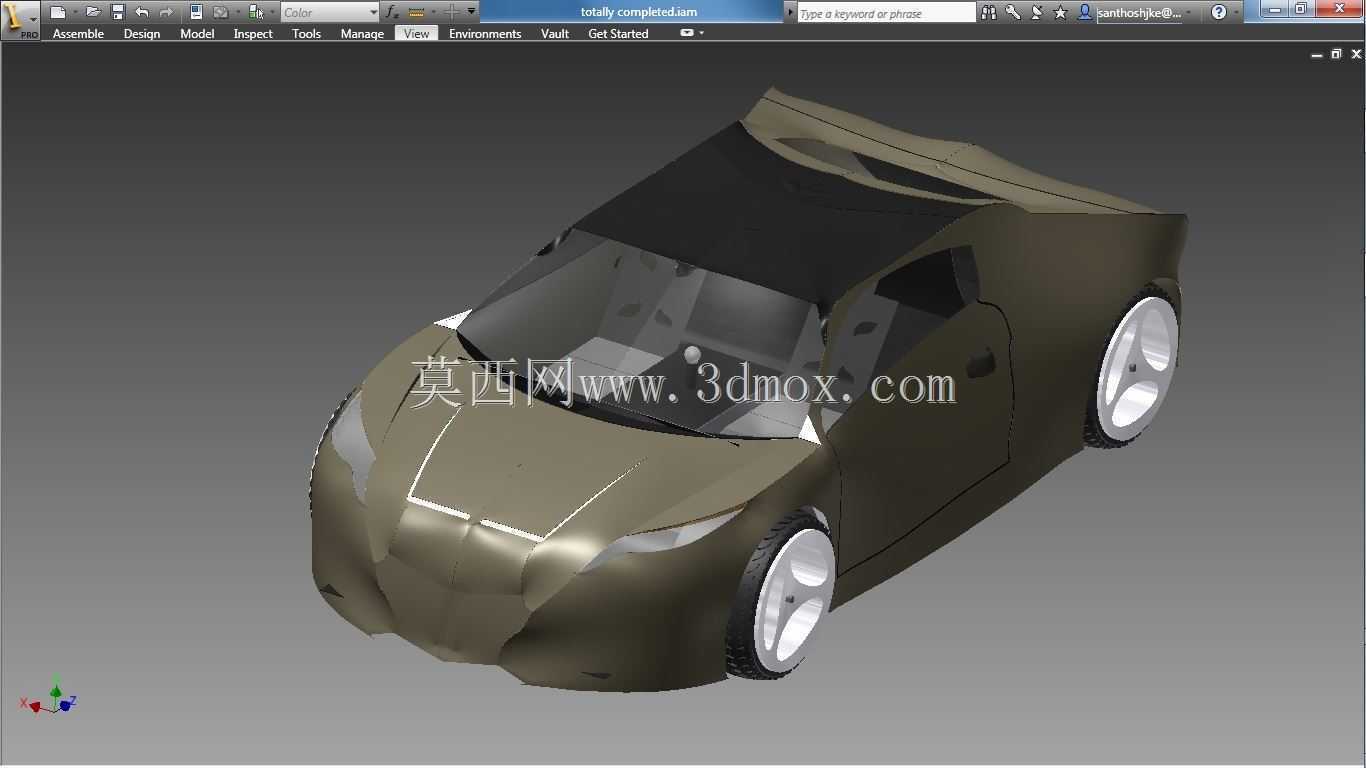Image resolution: width=1366 pixels, height=768 pixels.
Task: Open the Communication Center satellite icon
Action: click(1037, 13)
